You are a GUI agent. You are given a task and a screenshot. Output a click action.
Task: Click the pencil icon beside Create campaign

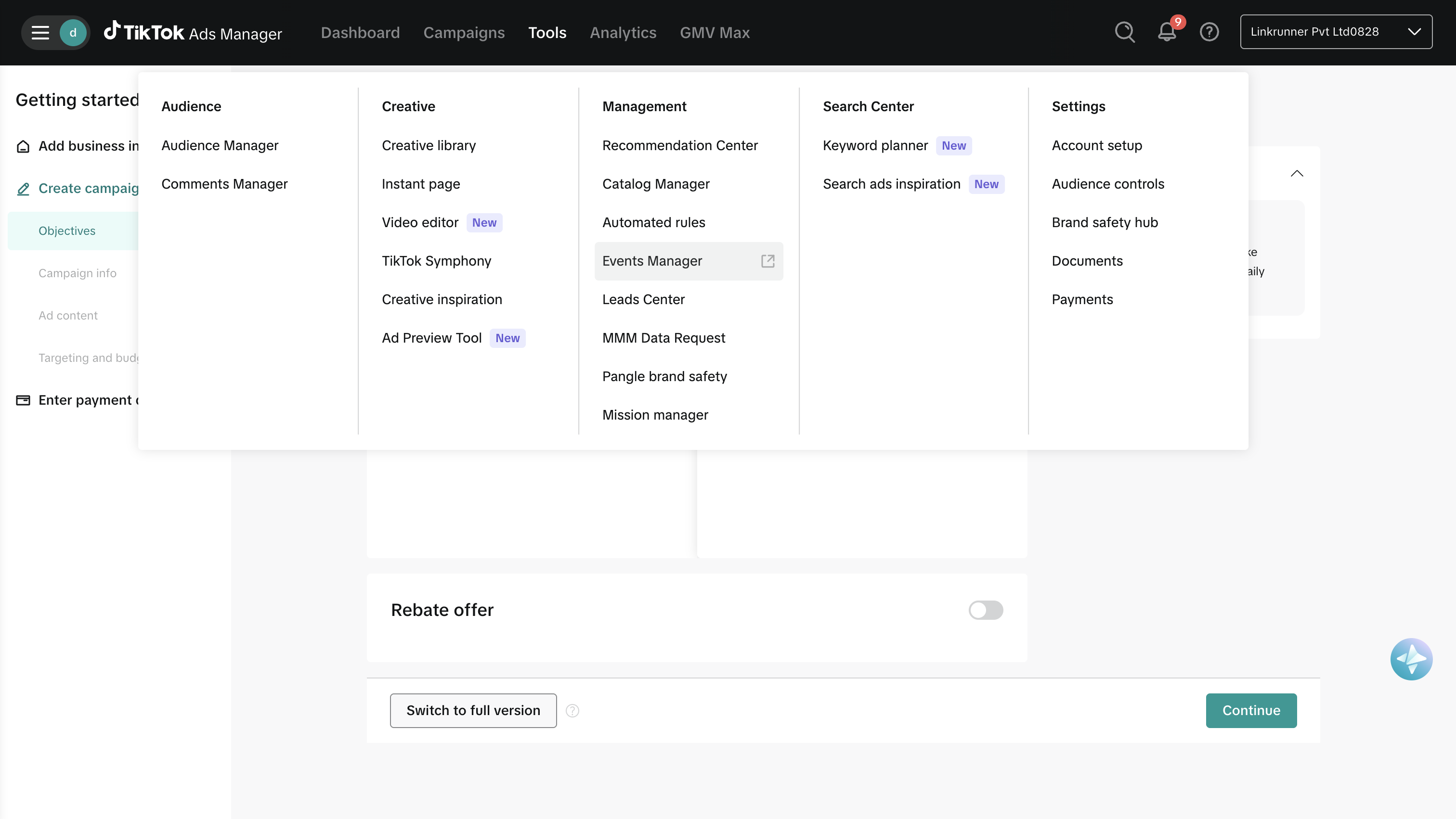tap(23, 189)
